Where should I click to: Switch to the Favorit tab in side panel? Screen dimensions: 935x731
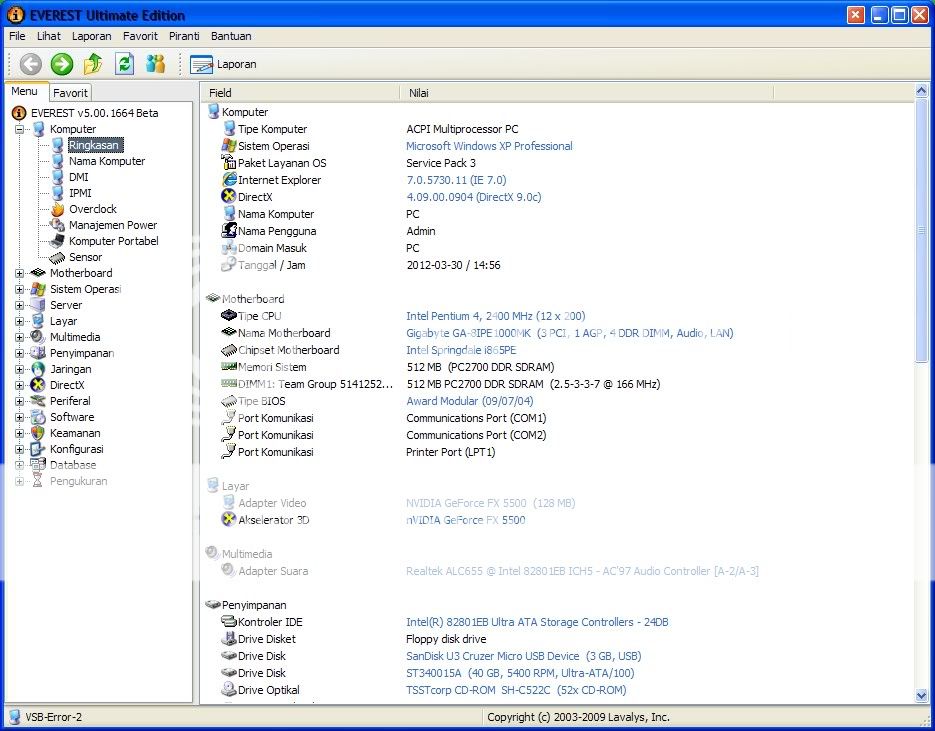70,92
